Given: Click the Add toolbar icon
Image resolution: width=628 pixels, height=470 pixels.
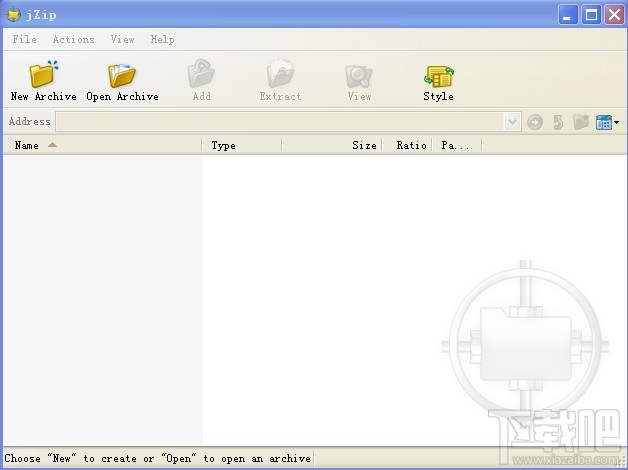Looking at the screenshot, I should (x=201, y=74).
